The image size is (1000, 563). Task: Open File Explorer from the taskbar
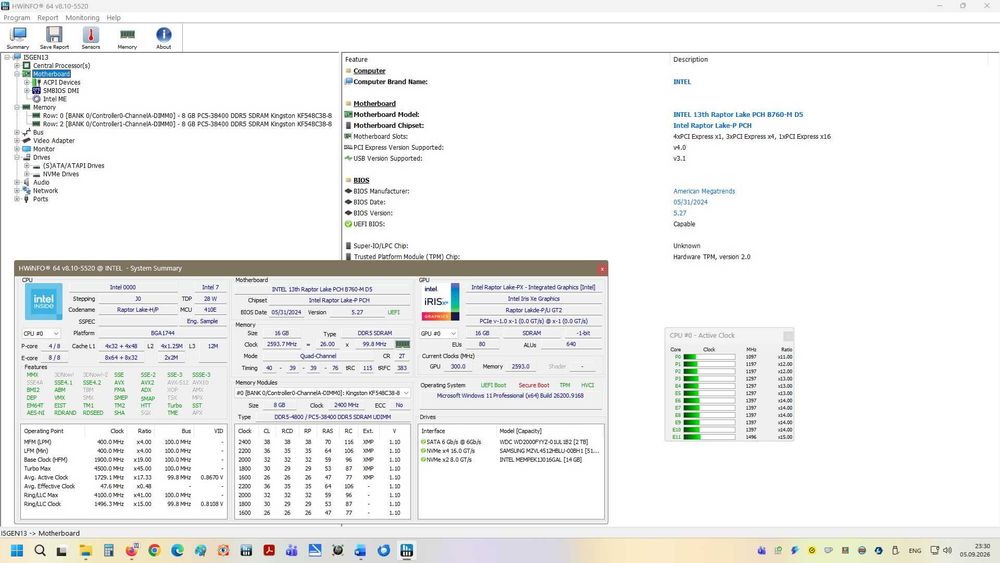pyautogui.click(x=85, y=551)
